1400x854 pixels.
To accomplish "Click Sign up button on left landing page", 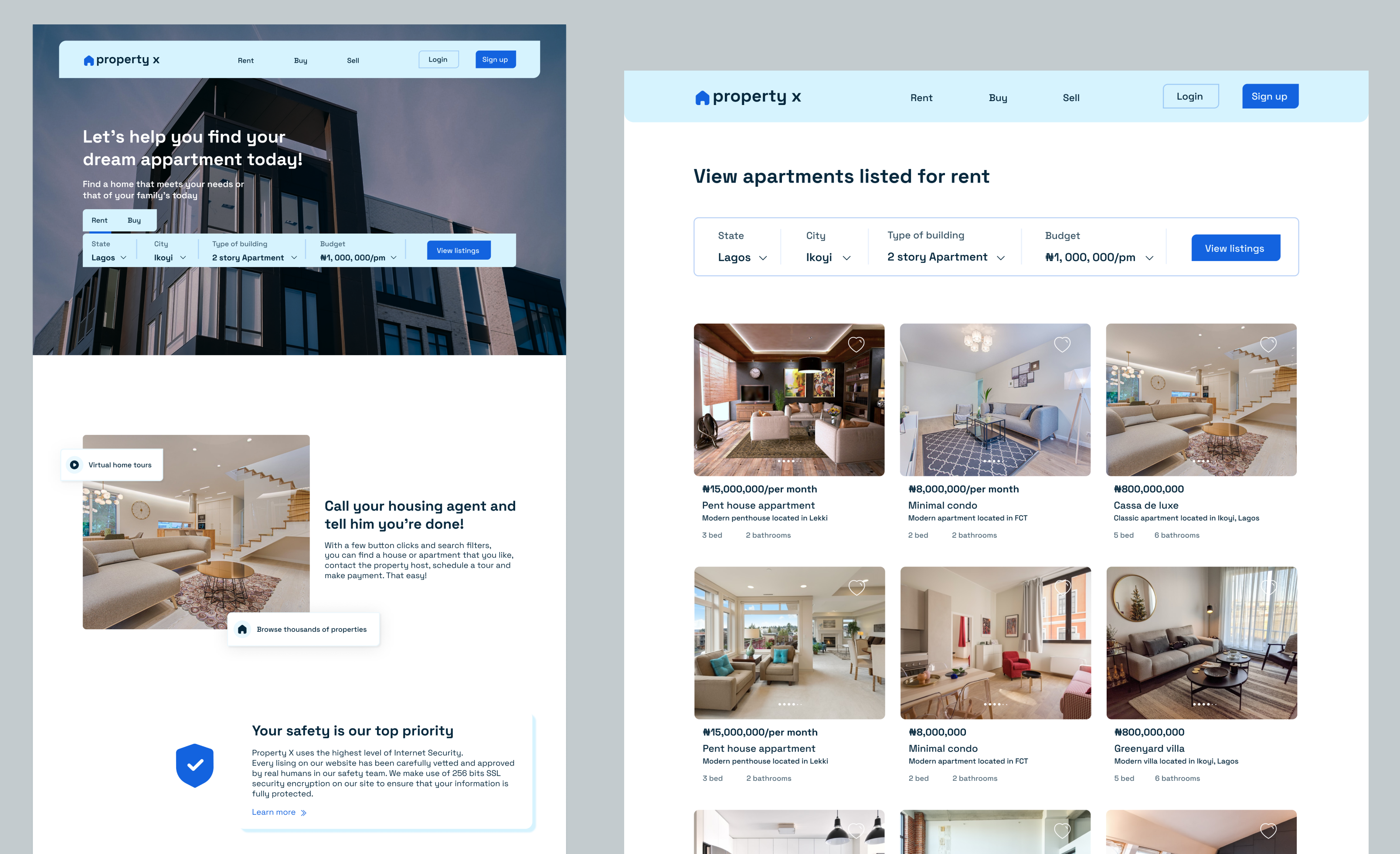I will 496,60.
